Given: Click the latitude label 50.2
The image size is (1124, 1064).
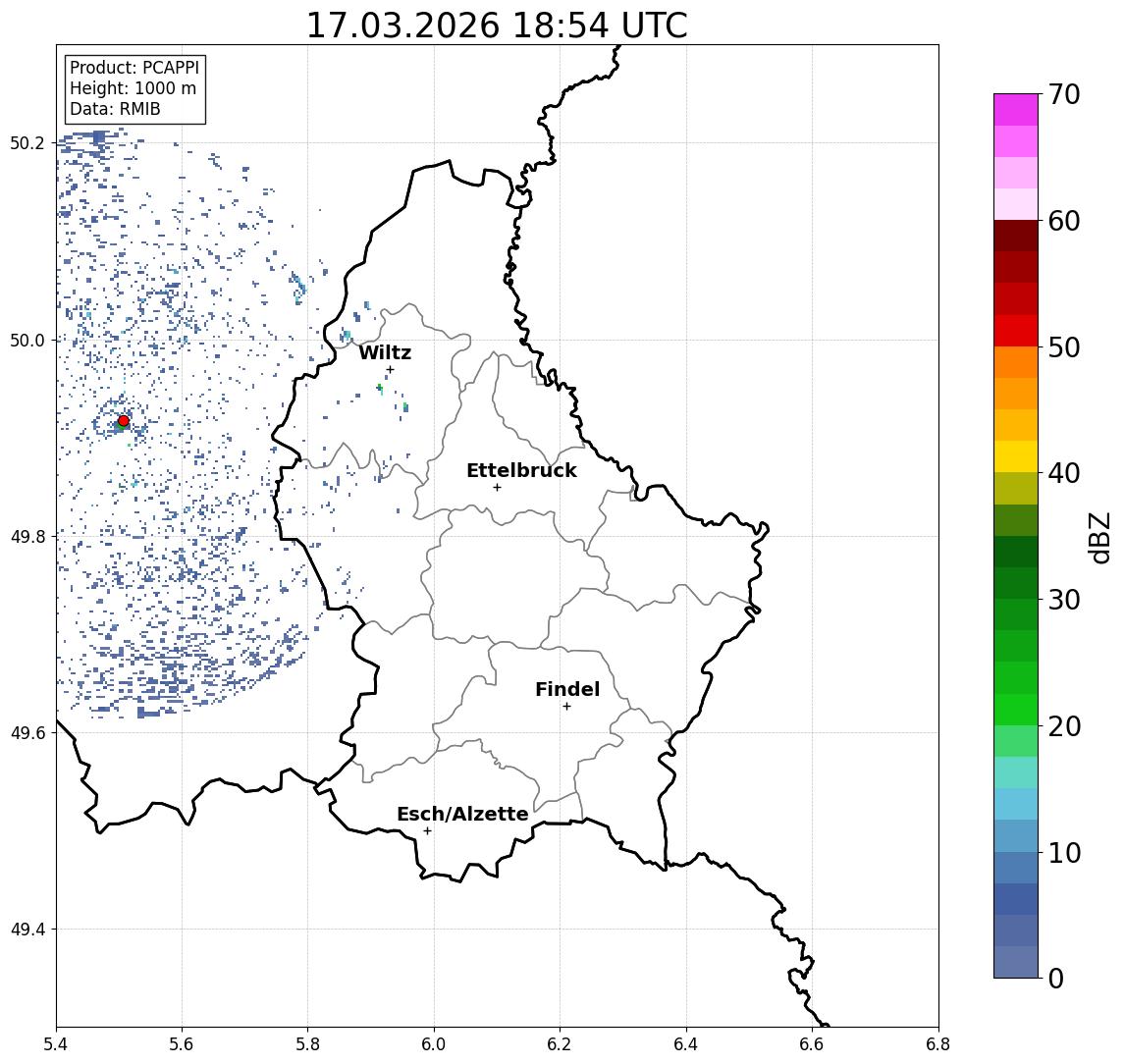Looking at the screenshot, I should coord(27,142).
